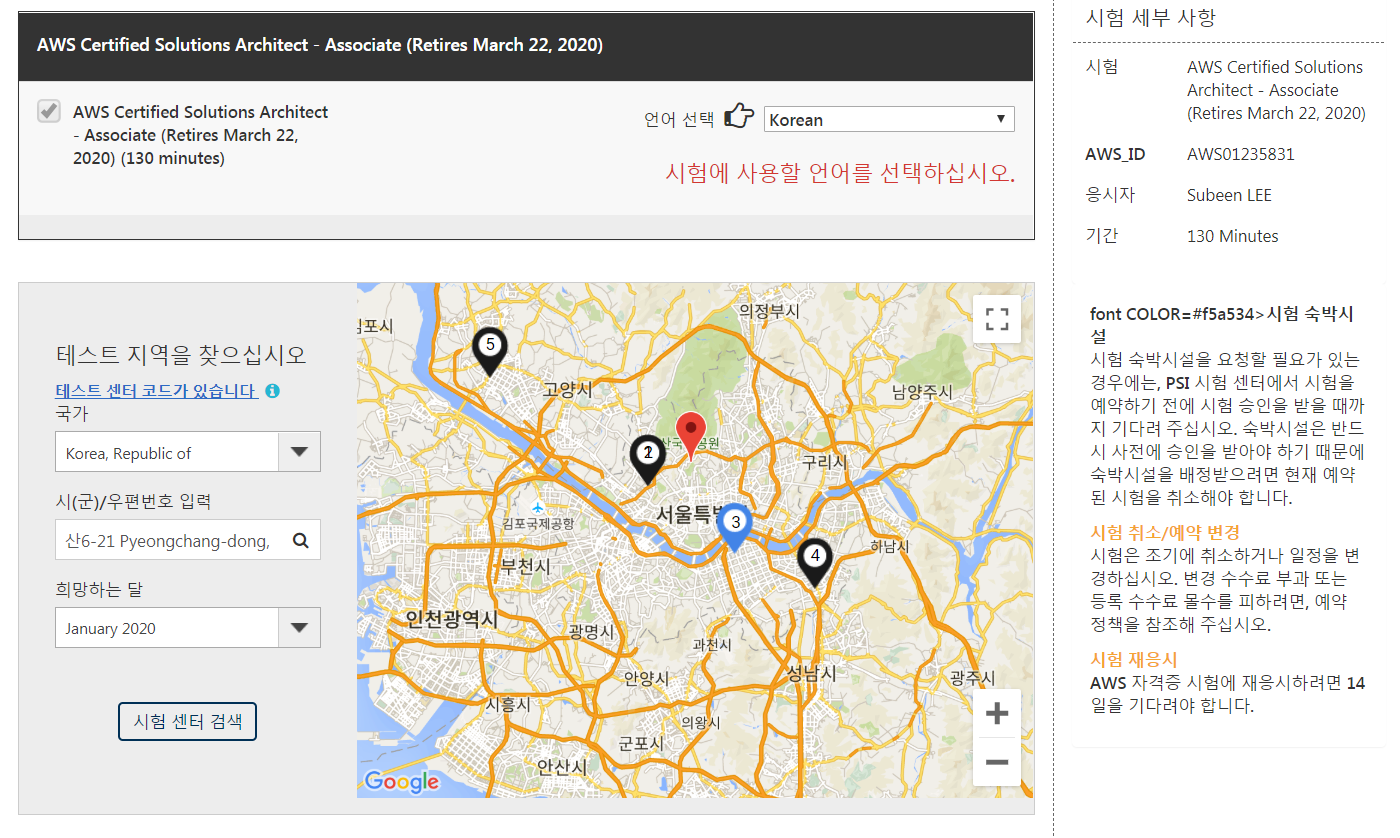Screen dimensions: 1400x838
Task: Click the info icon beside test center code
Action: 273,391
